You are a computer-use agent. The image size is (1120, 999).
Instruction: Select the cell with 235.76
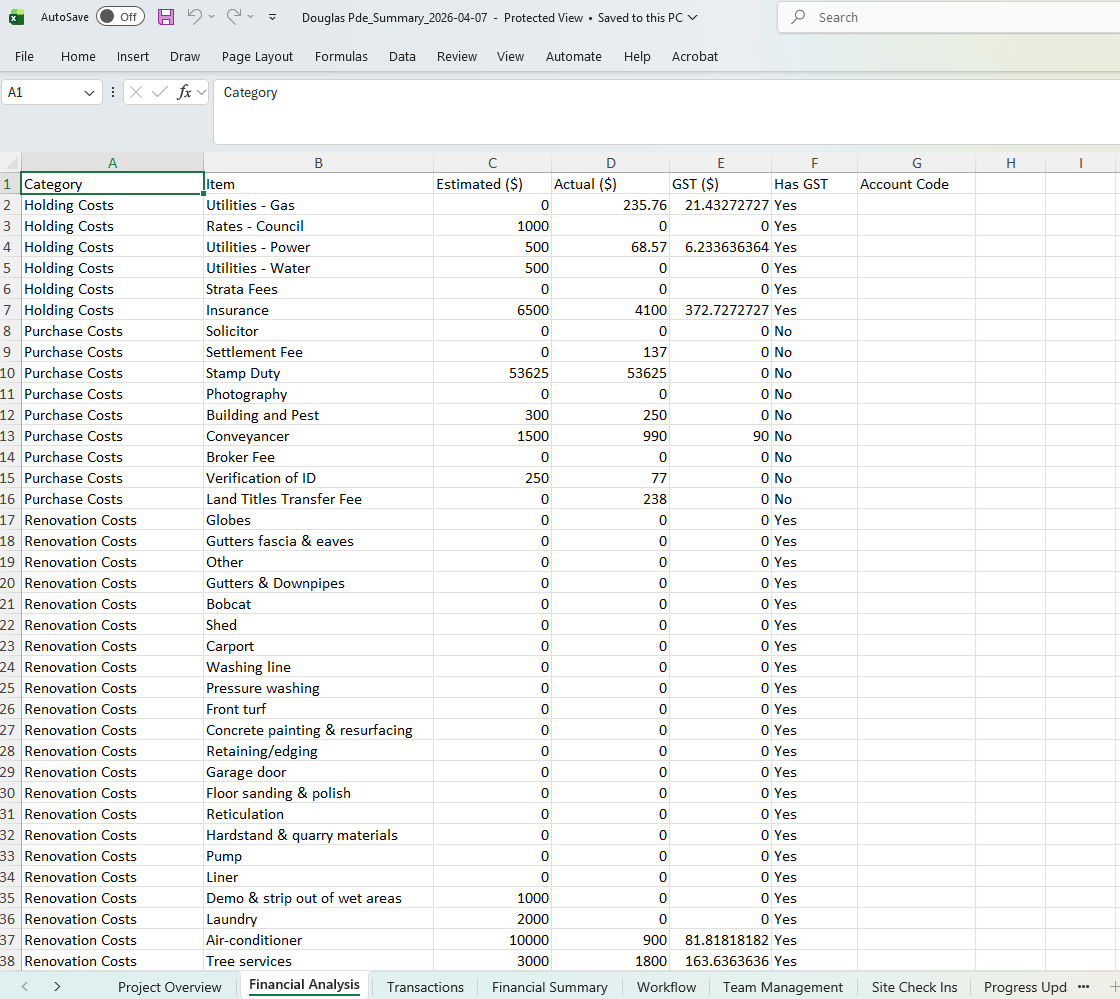[x=611, y=206]
